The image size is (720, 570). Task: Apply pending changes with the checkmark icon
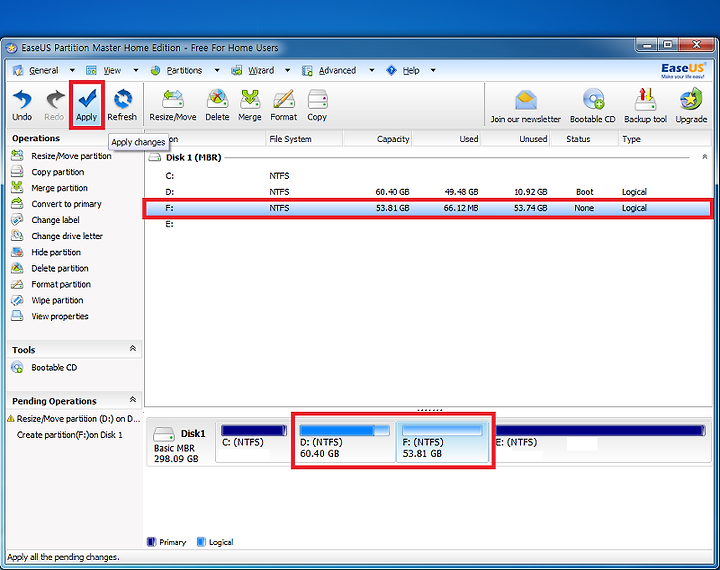click(x=87, y=105)
